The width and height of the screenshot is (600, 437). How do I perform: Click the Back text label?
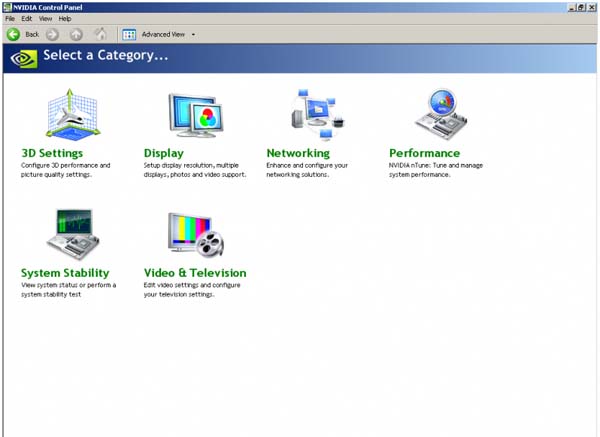pos(32,34)
